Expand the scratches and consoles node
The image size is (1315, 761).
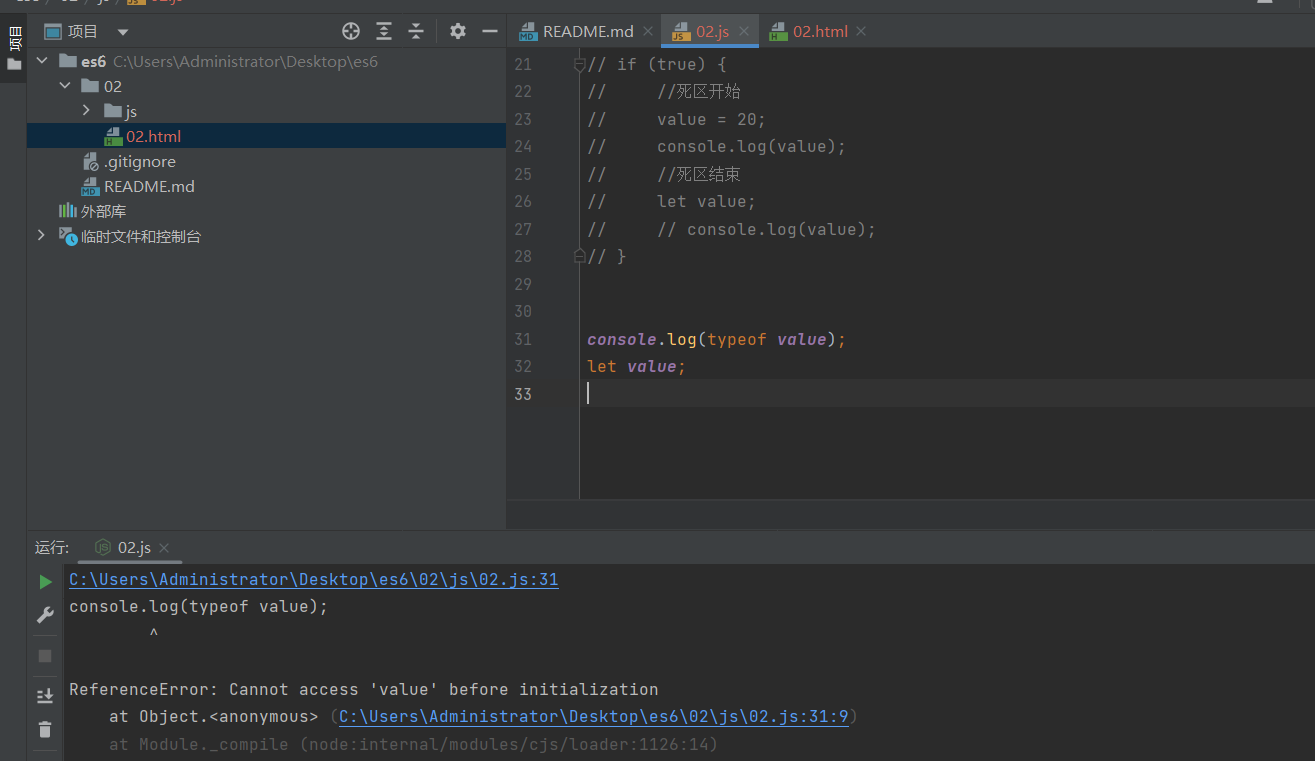click(41, 236)
